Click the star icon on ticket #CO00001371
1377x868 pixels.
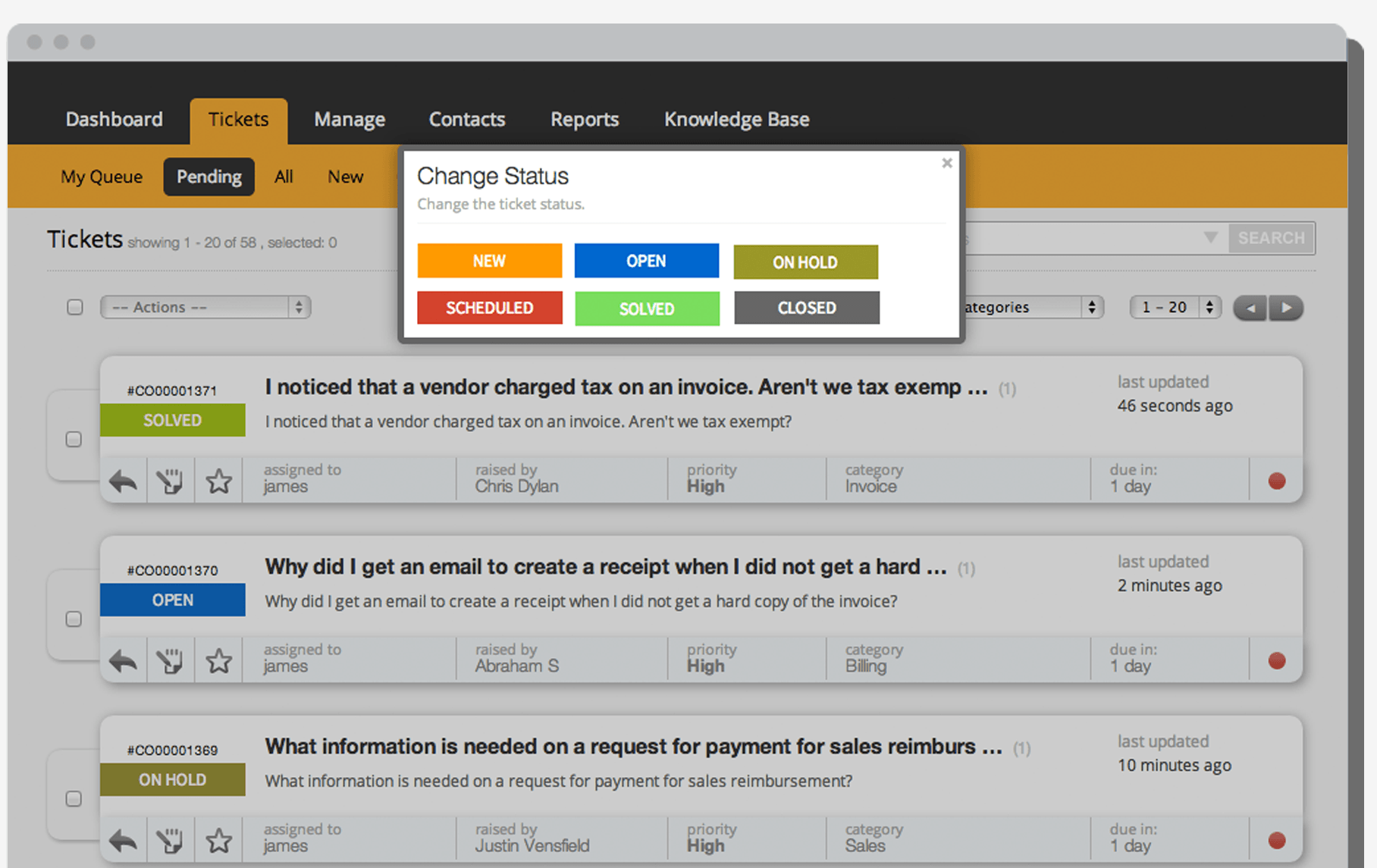click(218, 480)
